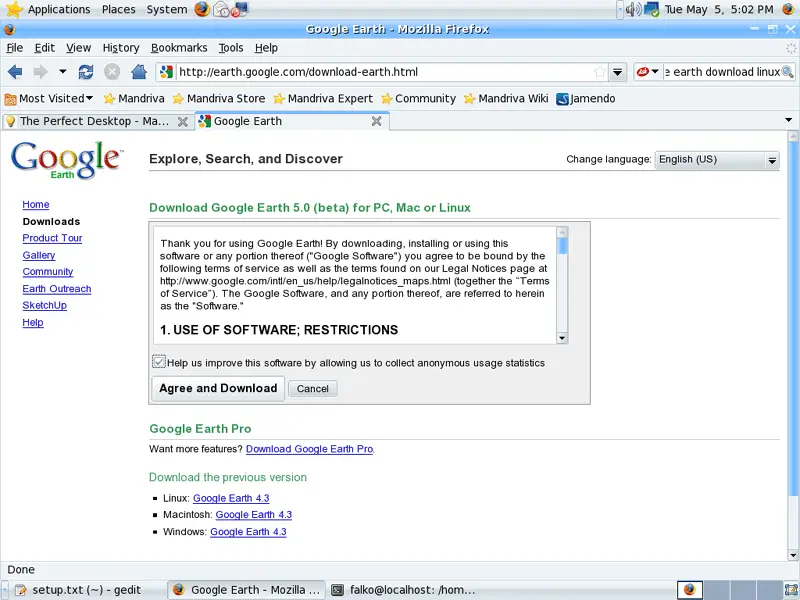The height and width of the screenshot is (600, 800).
Task: Open the Jamendo bookmark
Action: coord(586,98)
